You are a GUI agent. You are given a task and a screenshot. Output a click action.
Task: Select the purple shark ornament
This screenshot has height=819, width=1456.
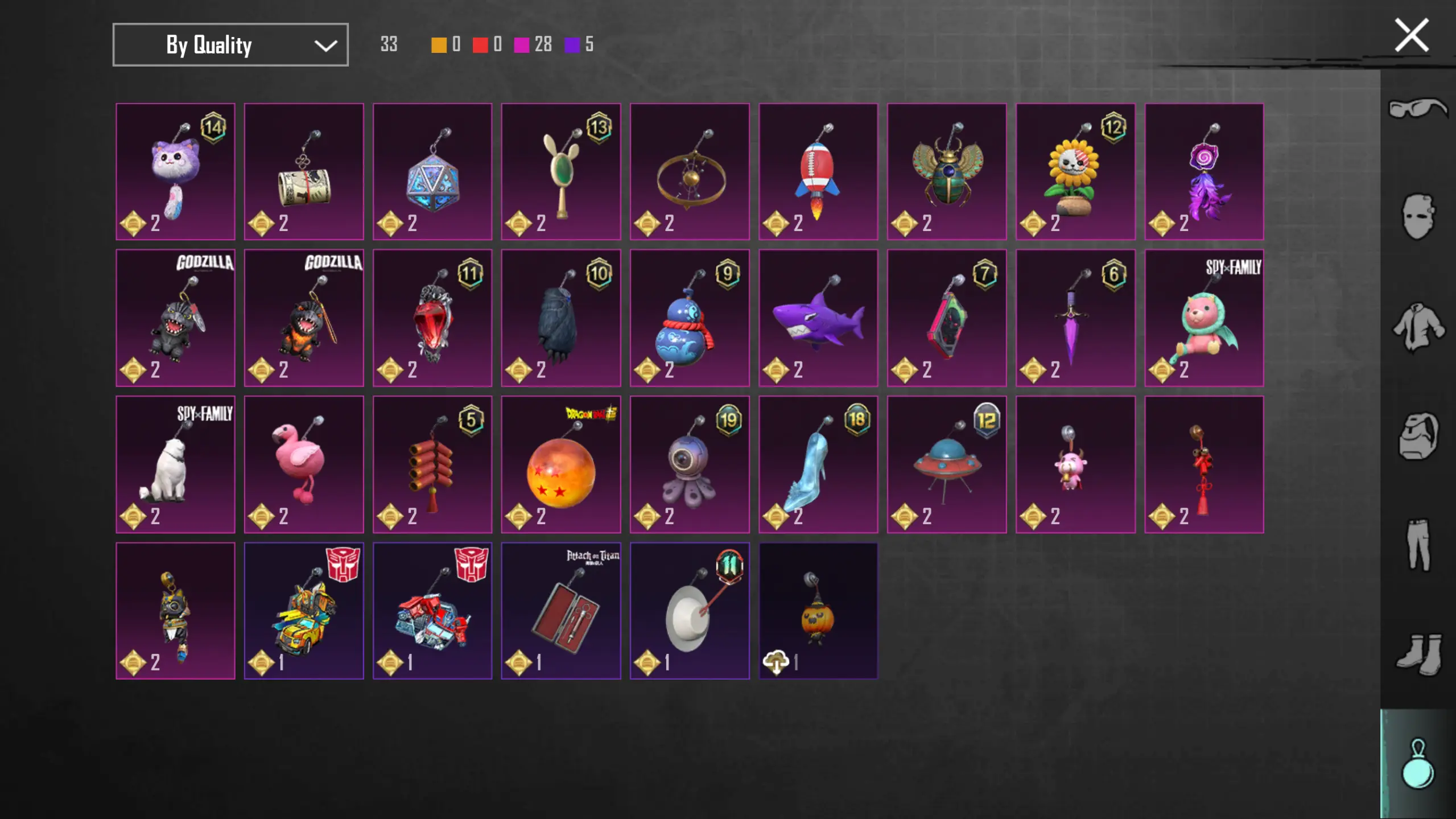coord(818,318)
